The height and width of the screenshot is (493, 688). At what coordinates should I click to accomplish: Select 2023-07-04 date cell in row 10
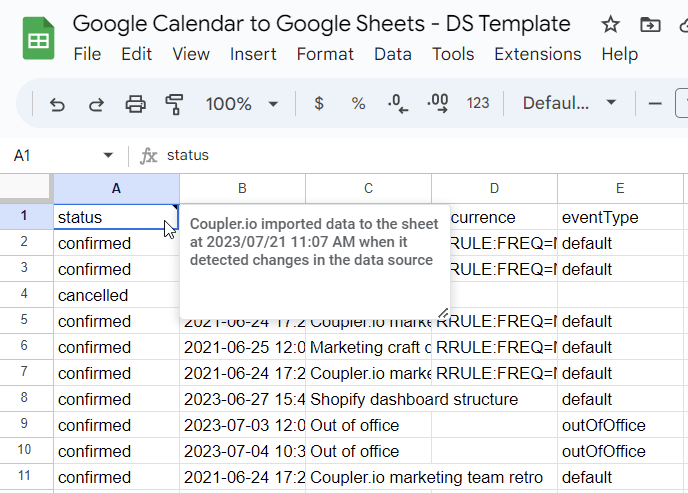[x=242, y=451]
